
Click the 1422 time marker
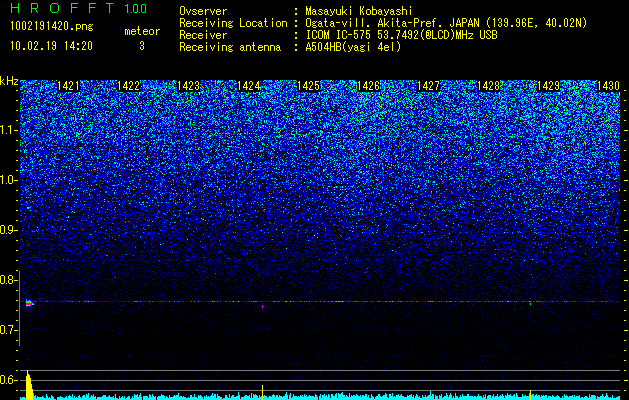[128, 86]
